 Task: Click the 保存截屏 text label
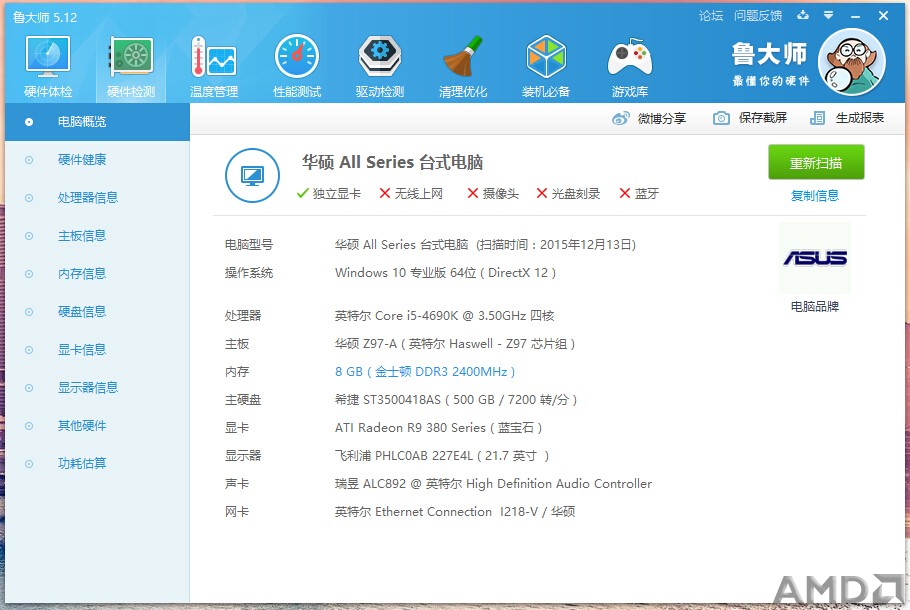tap(763, 118)
